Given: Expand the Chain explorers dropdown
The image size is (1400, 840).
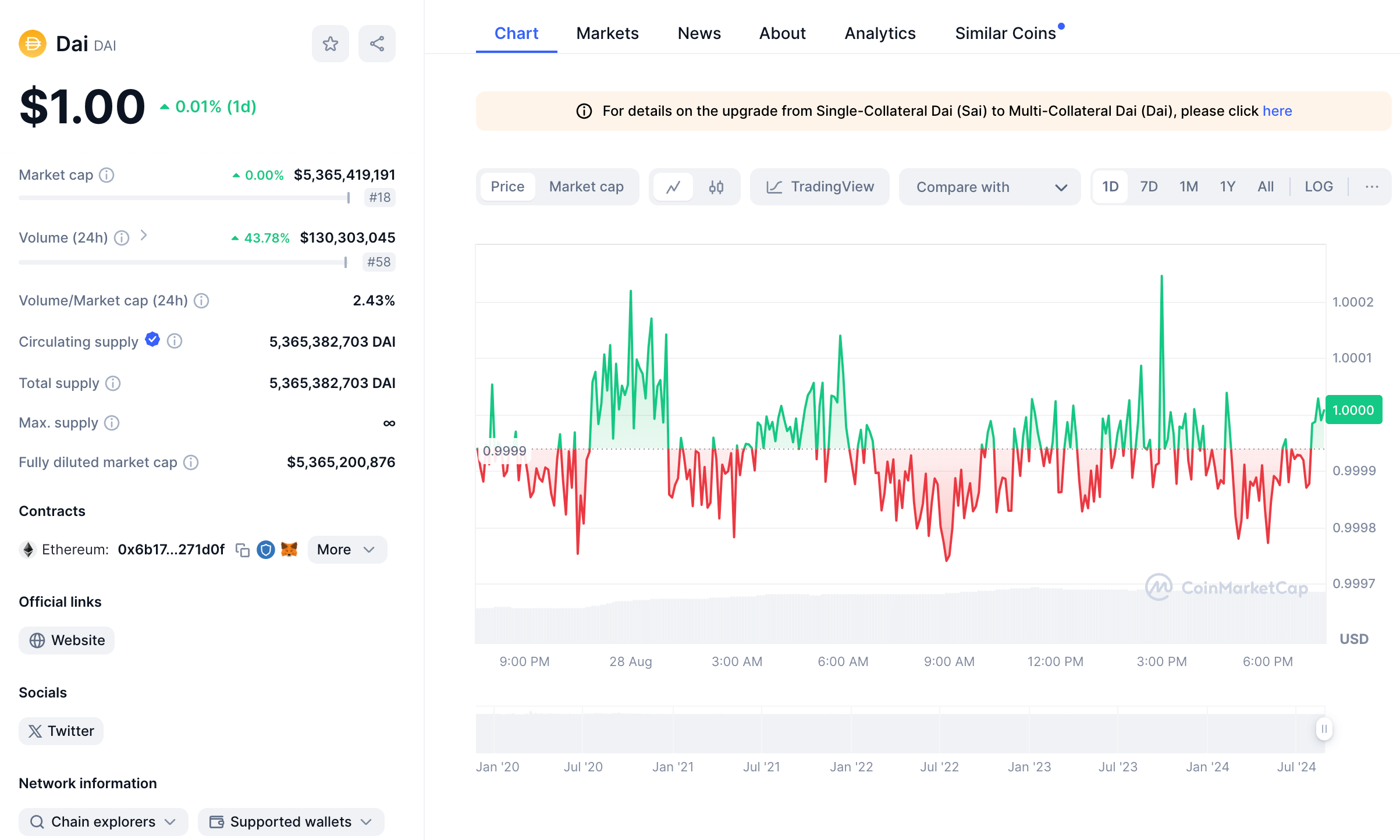Looking at the screenshot, I should [104, 821].
